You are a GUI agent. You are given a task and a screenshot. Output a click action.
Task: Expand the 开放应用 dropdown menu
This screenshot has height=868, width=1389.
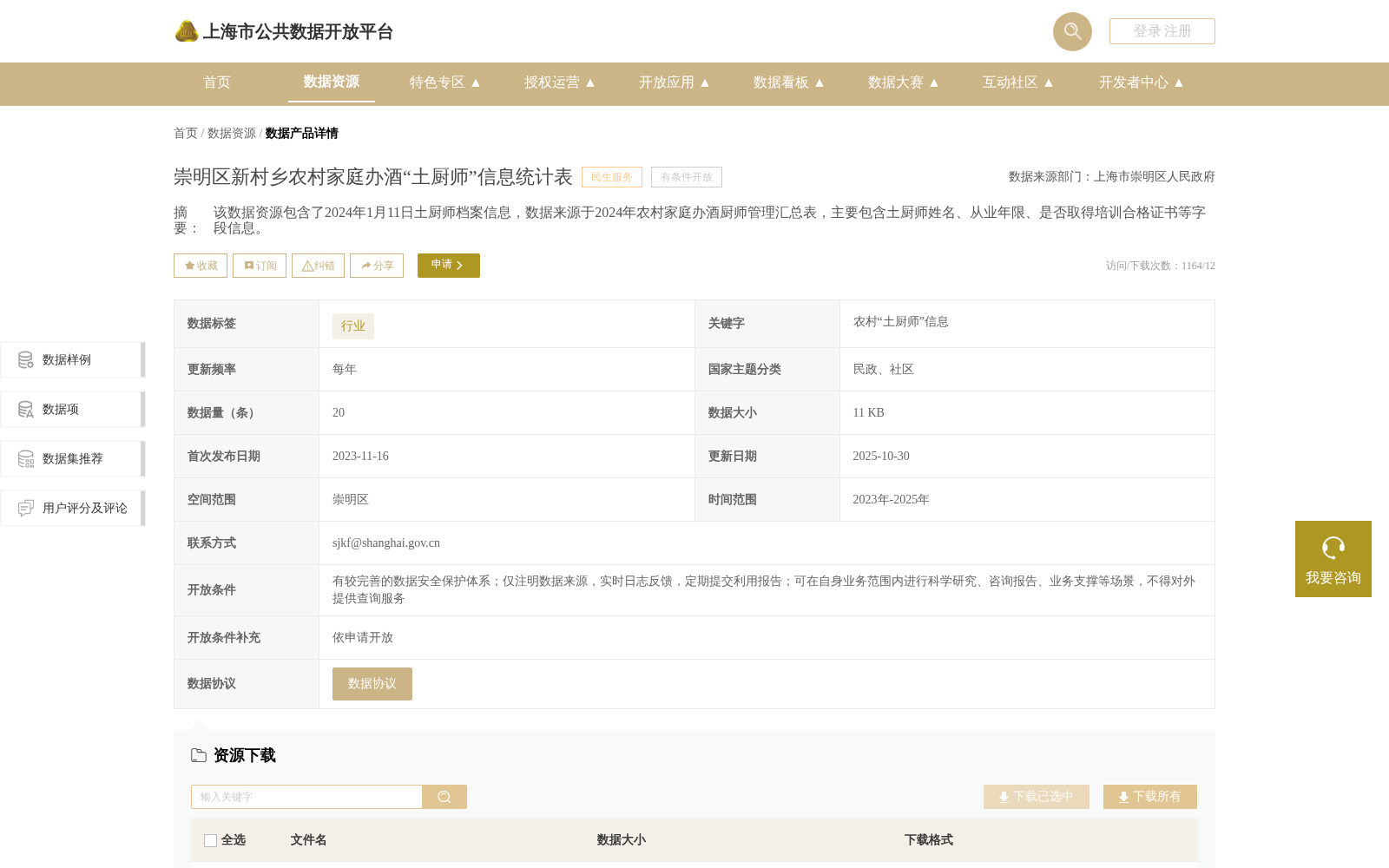(674, 82)
